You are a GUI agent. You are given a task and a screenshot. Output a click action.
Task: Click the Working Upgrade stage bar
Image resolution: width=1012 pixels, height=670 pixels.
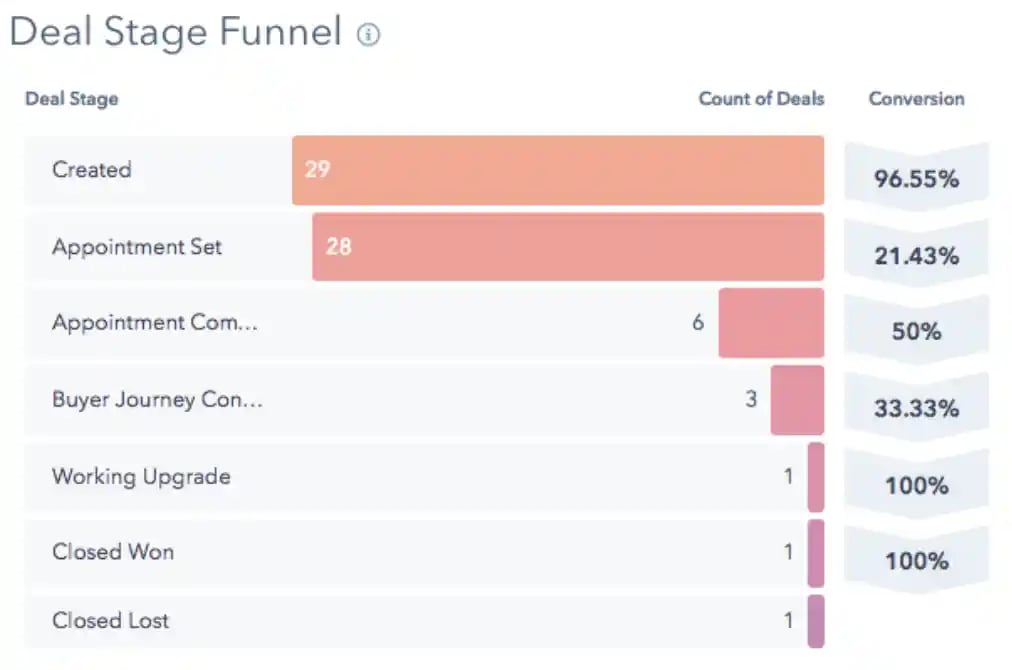[815, 477]
